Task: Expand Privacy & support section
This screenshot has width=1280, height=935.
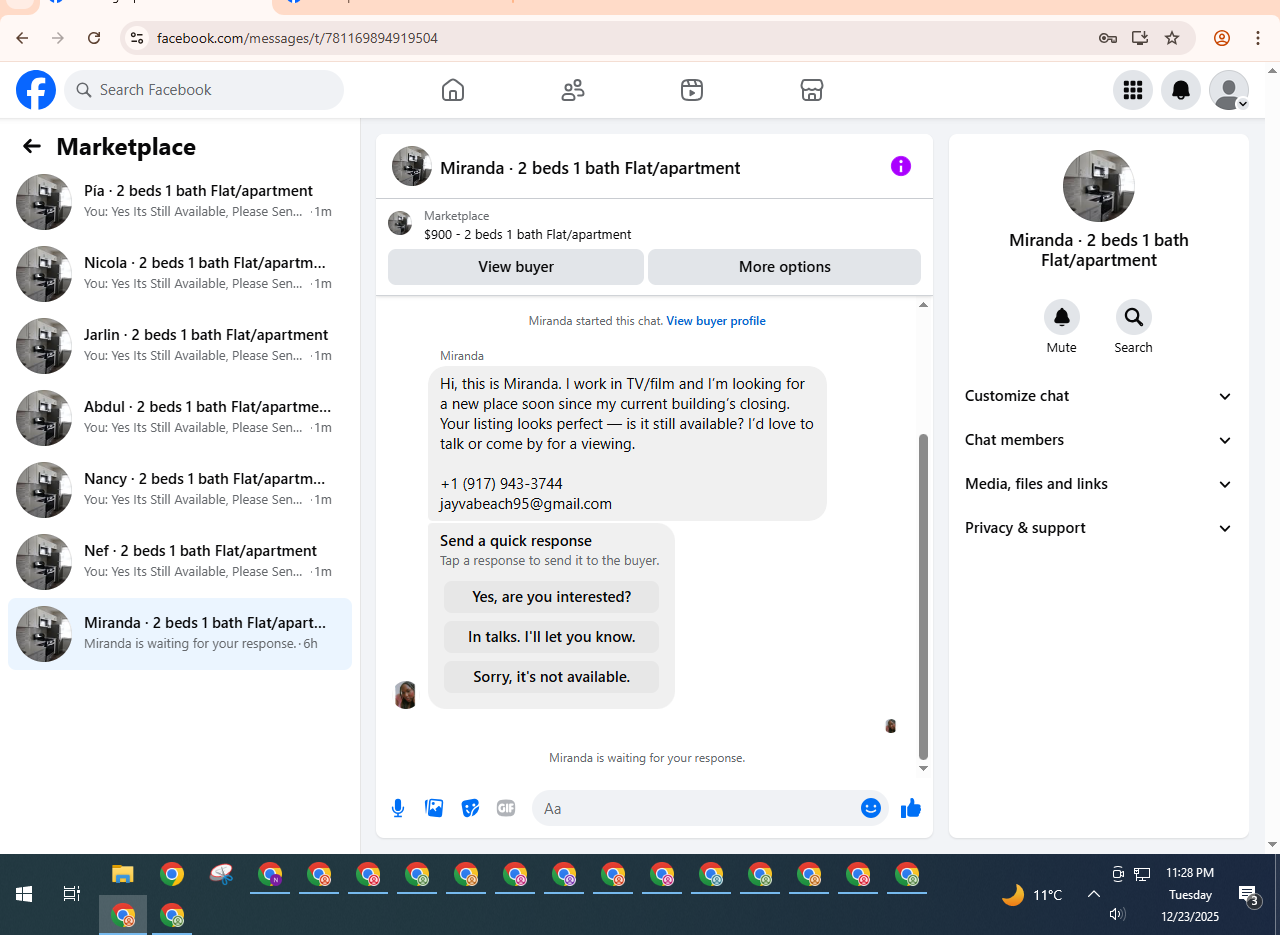Action: click(1099, 528)
